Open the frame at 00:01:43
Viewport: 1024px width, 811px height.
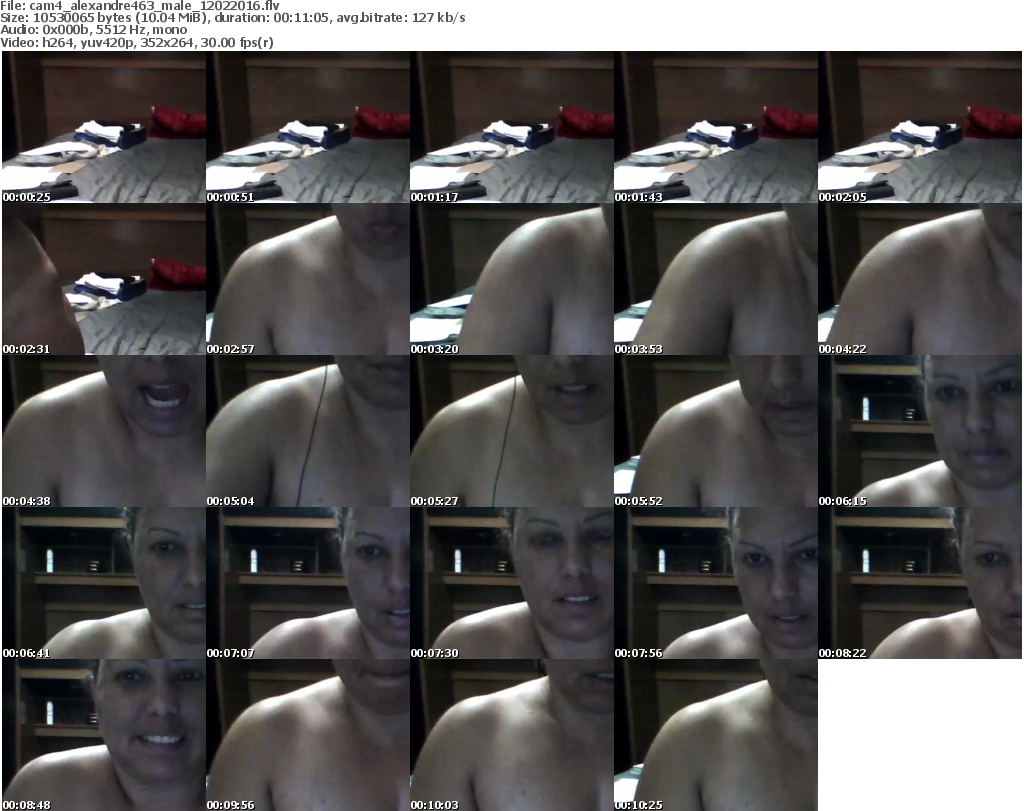pyautogui.click(x=716, y=127)
